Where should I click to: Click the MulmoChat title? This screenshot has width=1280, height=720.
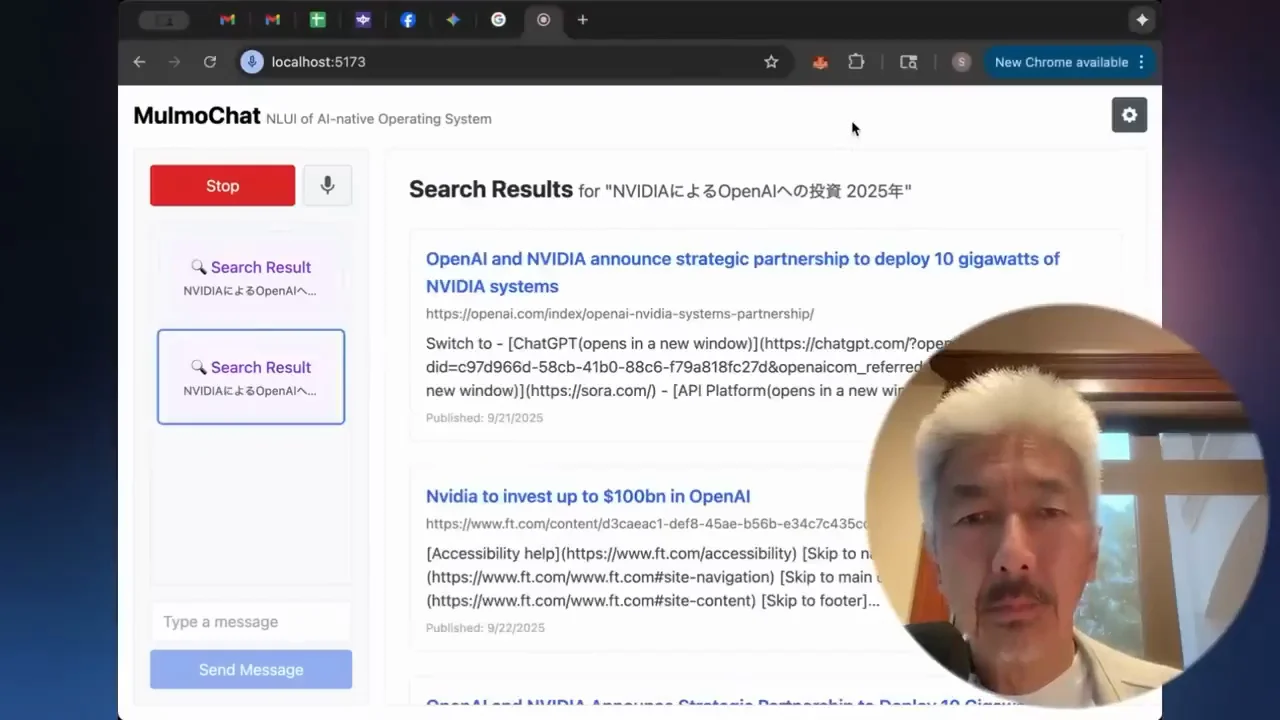point(197,116)
